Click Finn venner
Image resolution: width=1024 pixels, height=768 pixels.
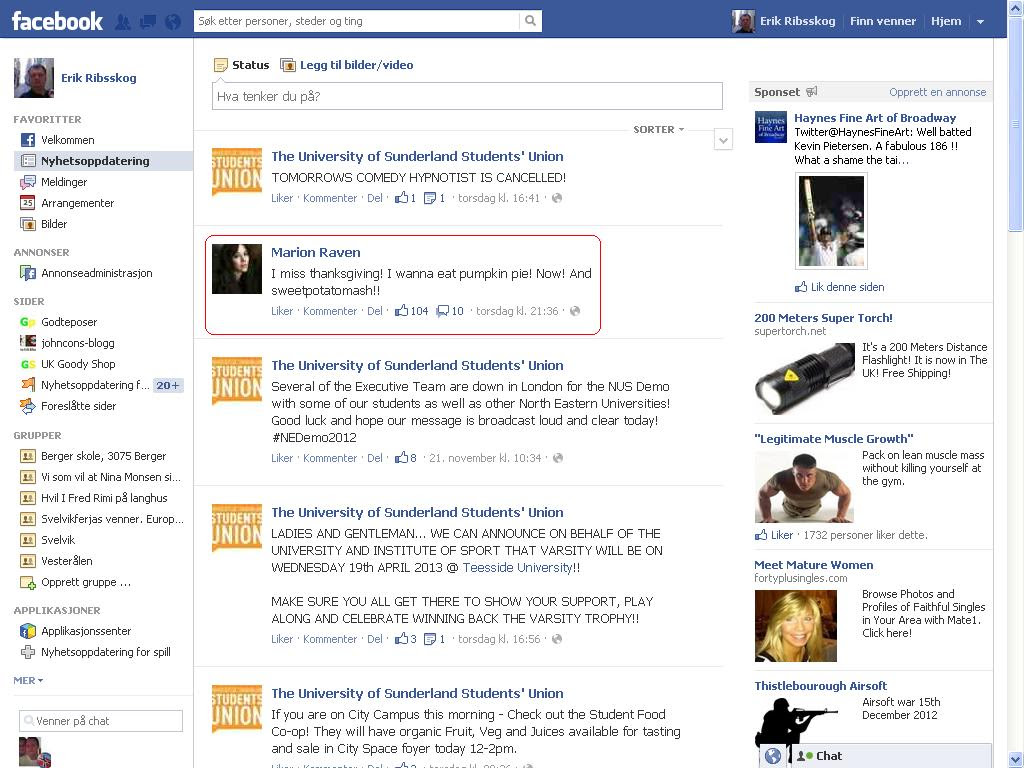point(883,21)
